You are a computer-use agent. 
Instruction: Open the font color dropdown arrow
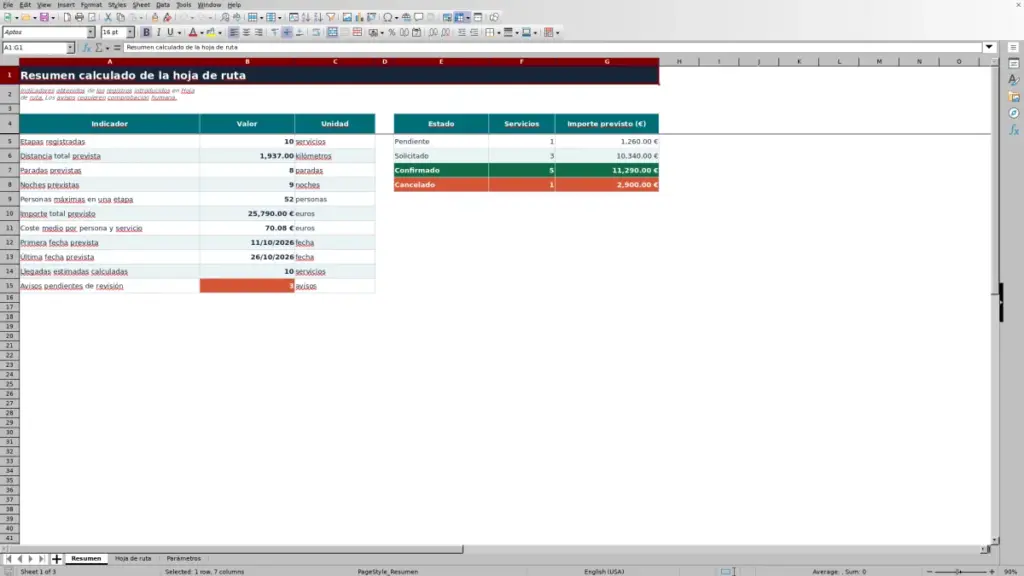coord(202,33)
